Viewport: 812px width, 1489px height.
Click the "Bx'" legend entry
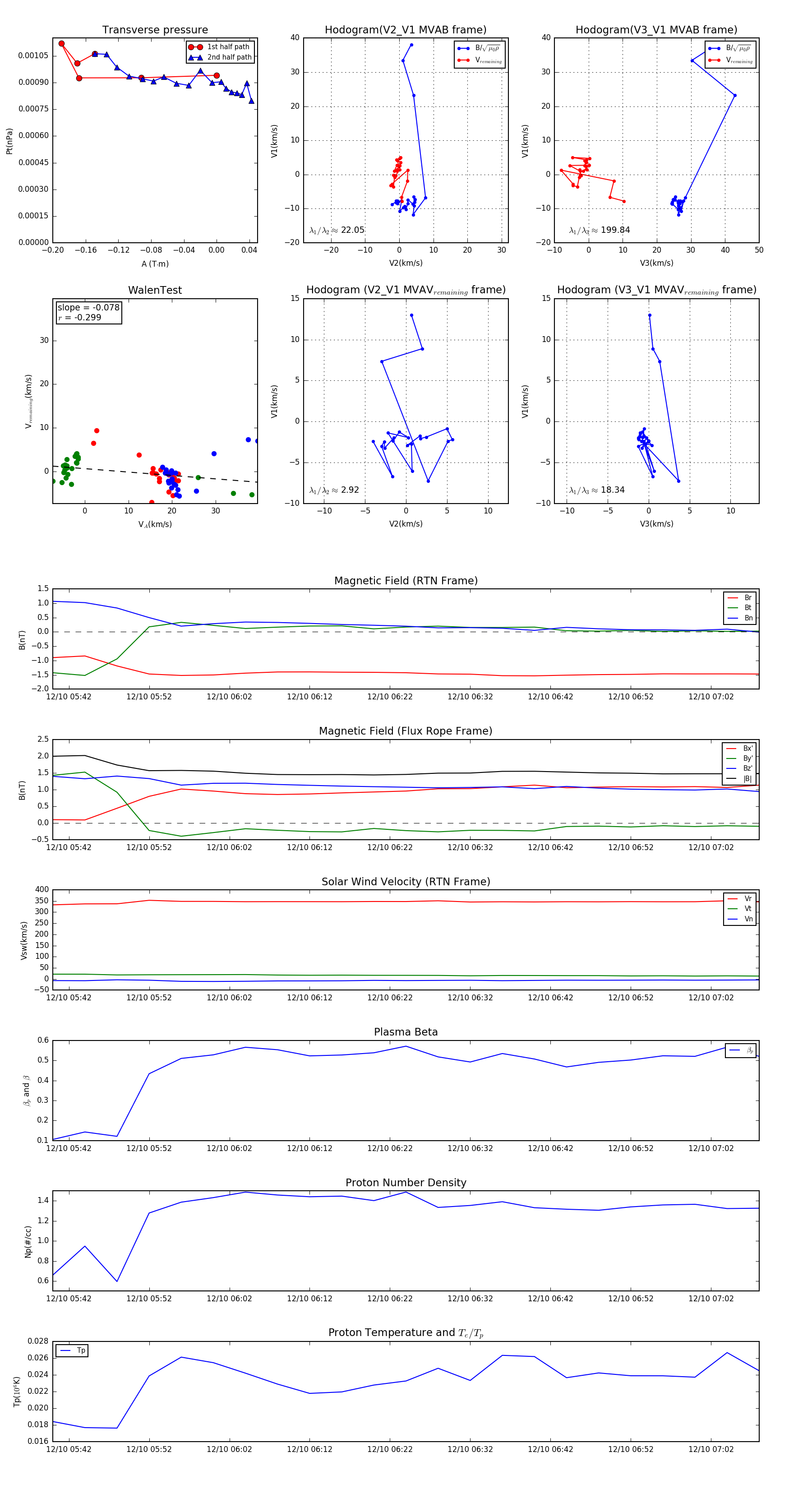click(739, 749)
